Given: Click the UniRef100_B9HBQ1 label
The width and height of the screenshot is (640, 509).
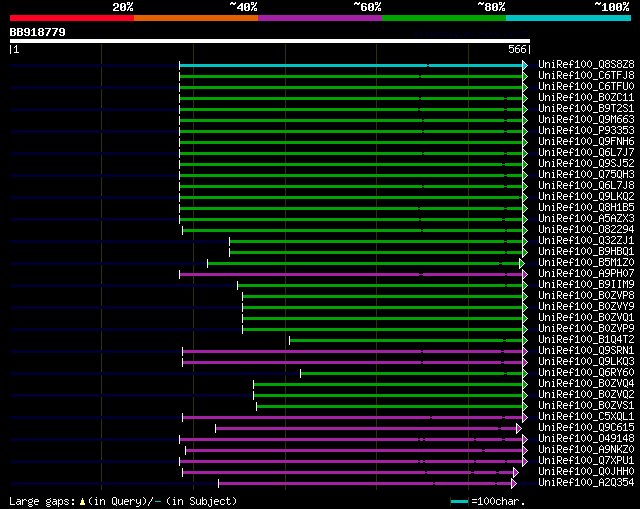Looking at the screenshot, I should [x=586, y=252].
